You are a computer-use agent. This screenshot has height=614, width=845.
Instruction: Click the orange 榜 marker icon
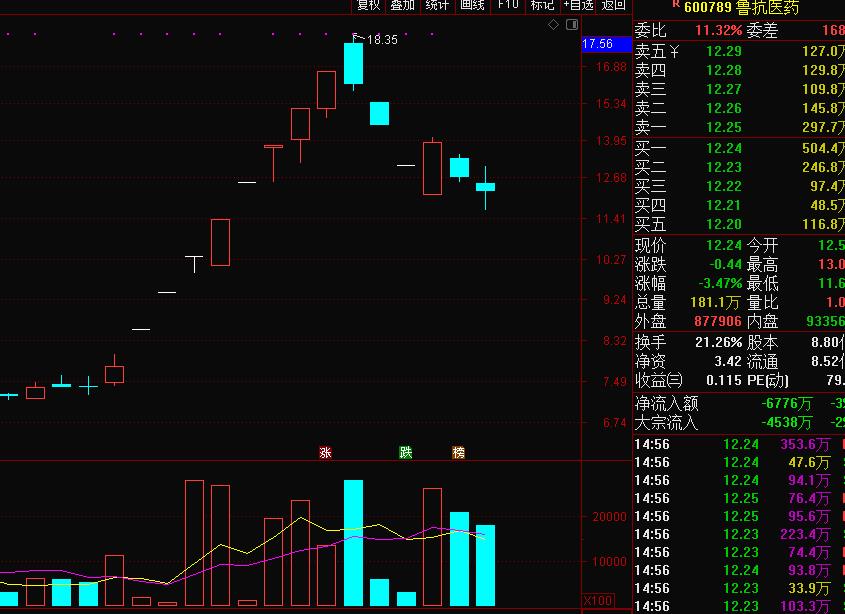(458, 452)
